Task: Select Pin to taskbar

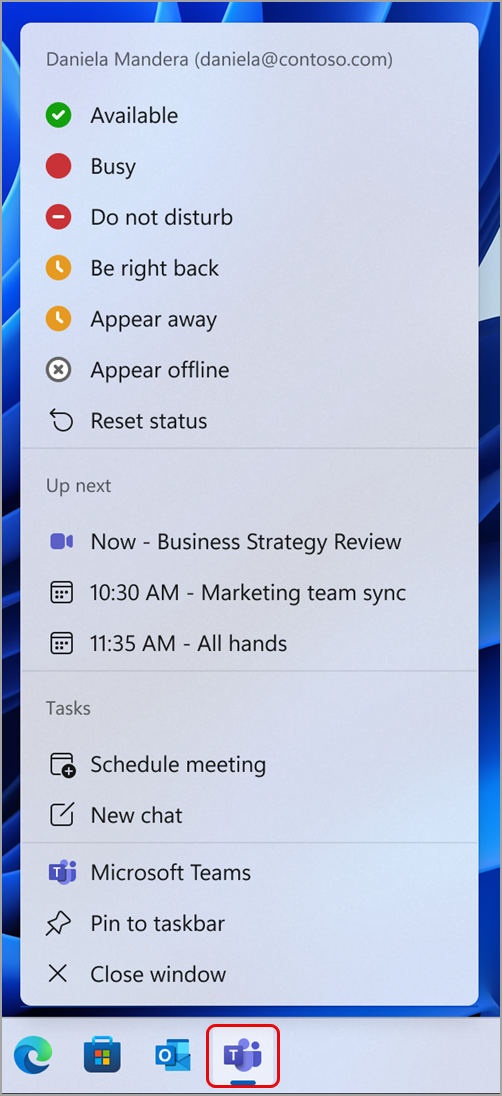Action: point(250,924)
